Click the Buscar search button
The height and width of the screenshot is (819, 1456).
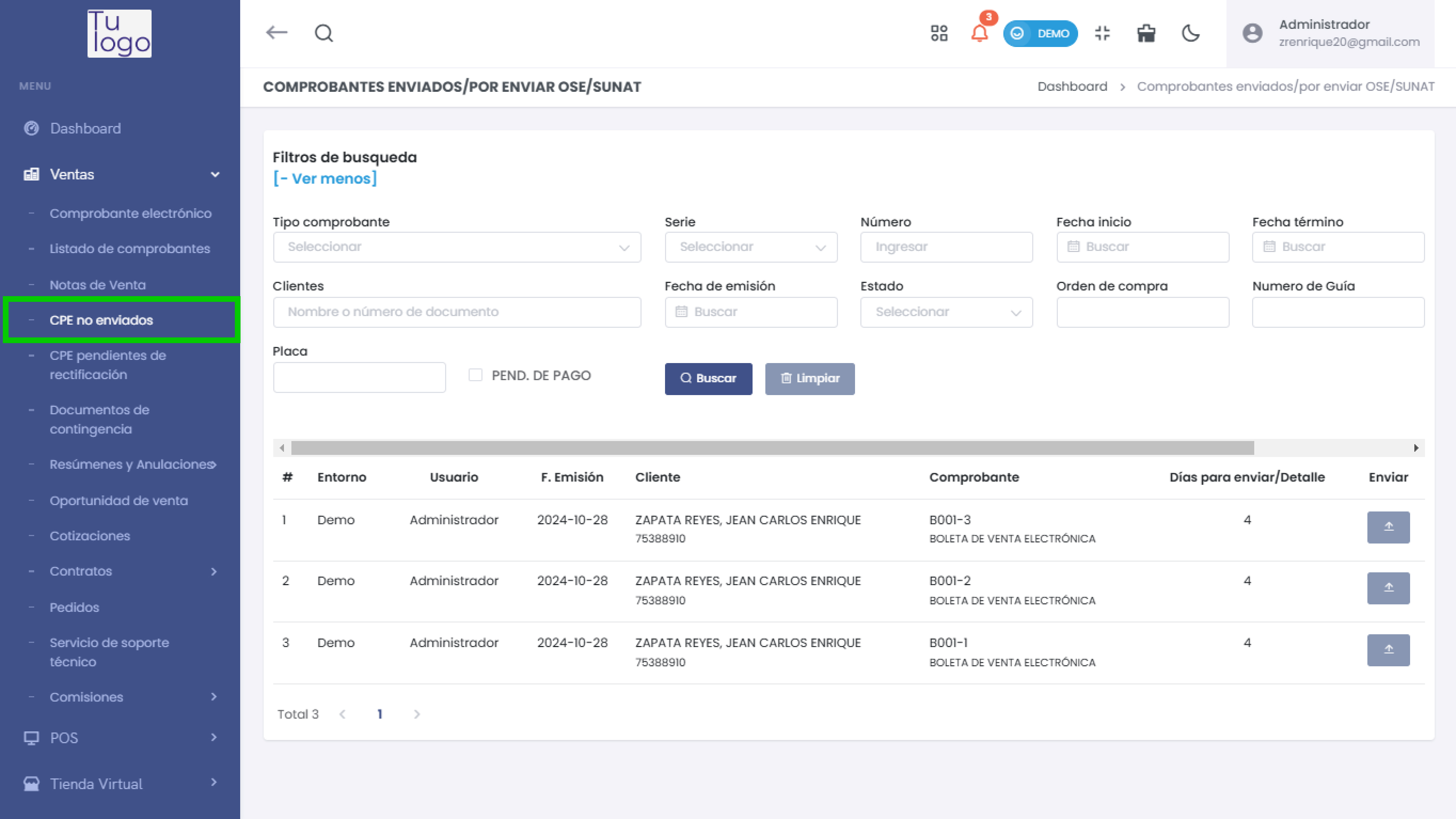pyautogui.click(x=708, y=379)
